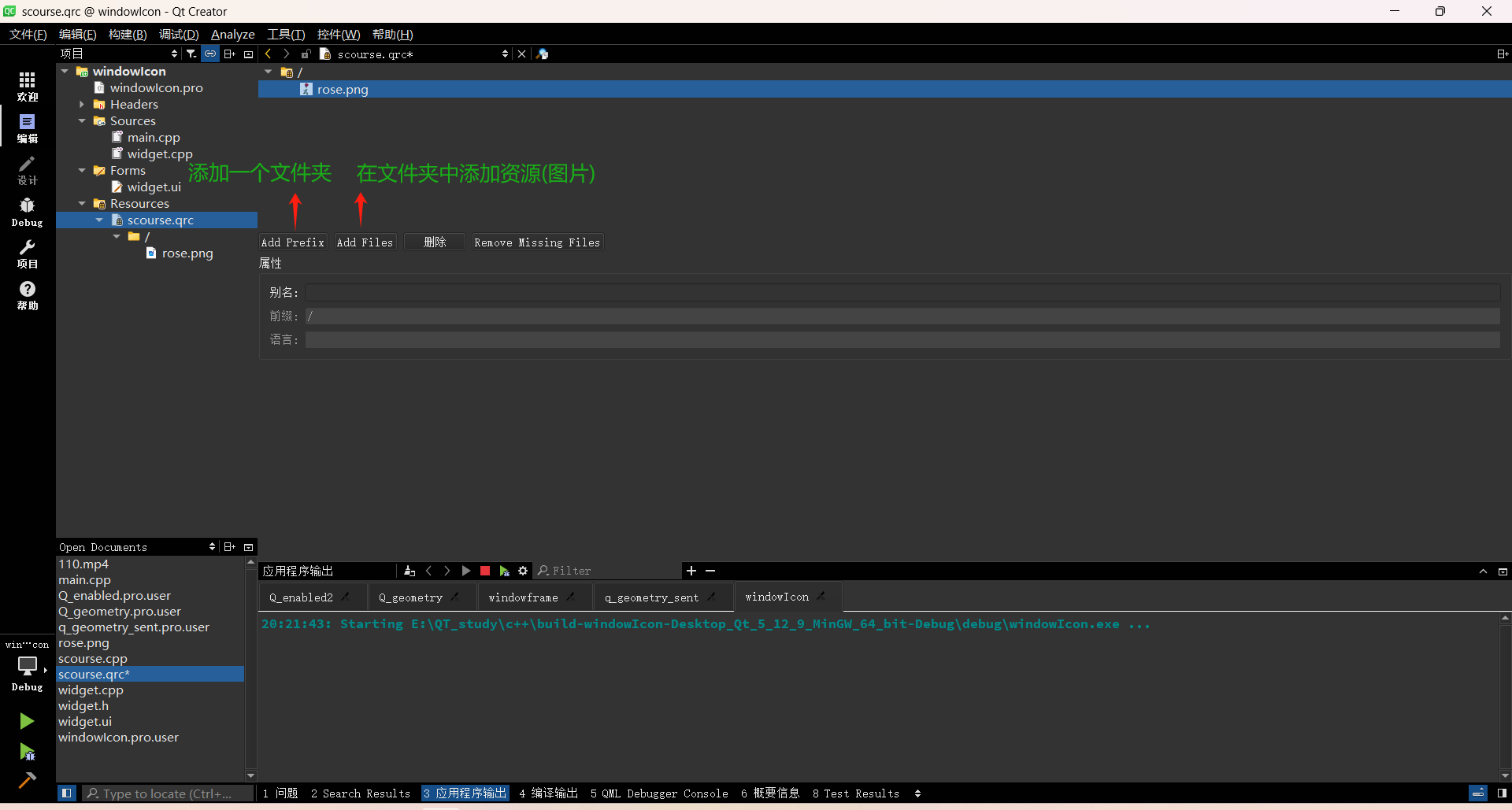Click the Remove Missing Files button

click(x=537, y=242)
